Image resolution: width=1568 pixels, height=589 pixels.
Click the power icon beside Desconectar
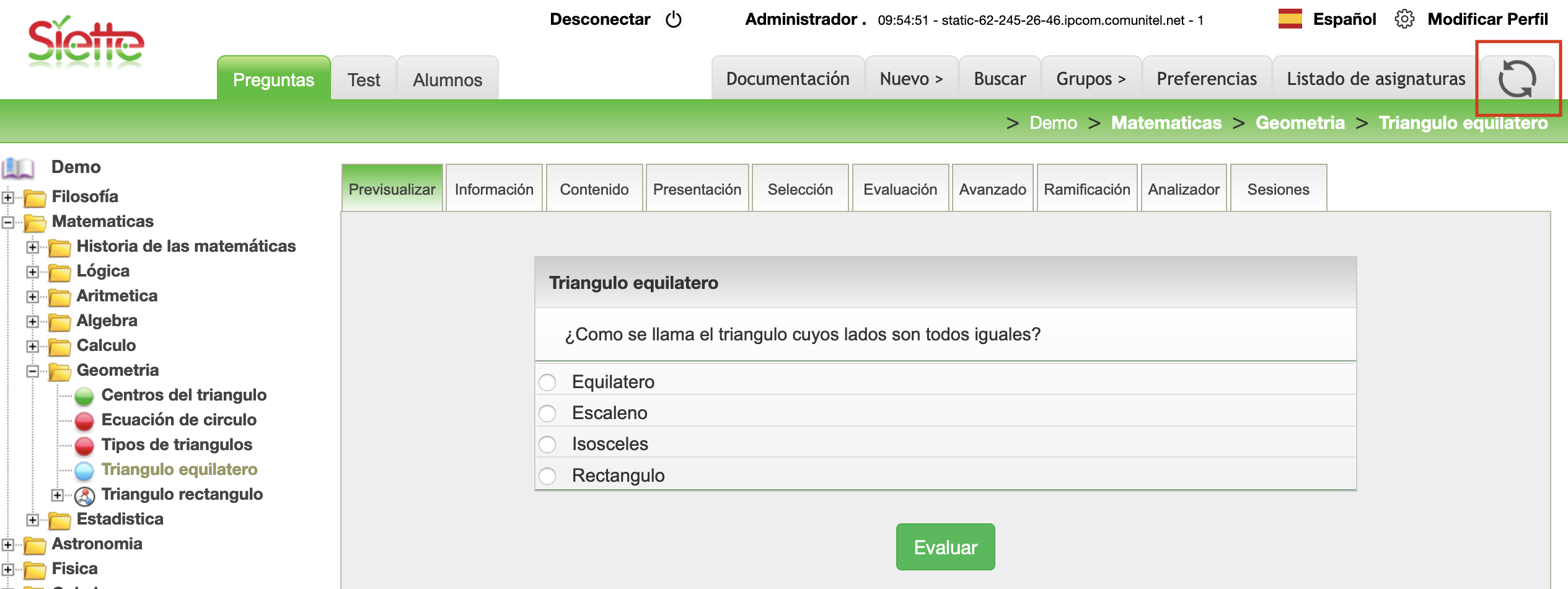tap(673, 20)
